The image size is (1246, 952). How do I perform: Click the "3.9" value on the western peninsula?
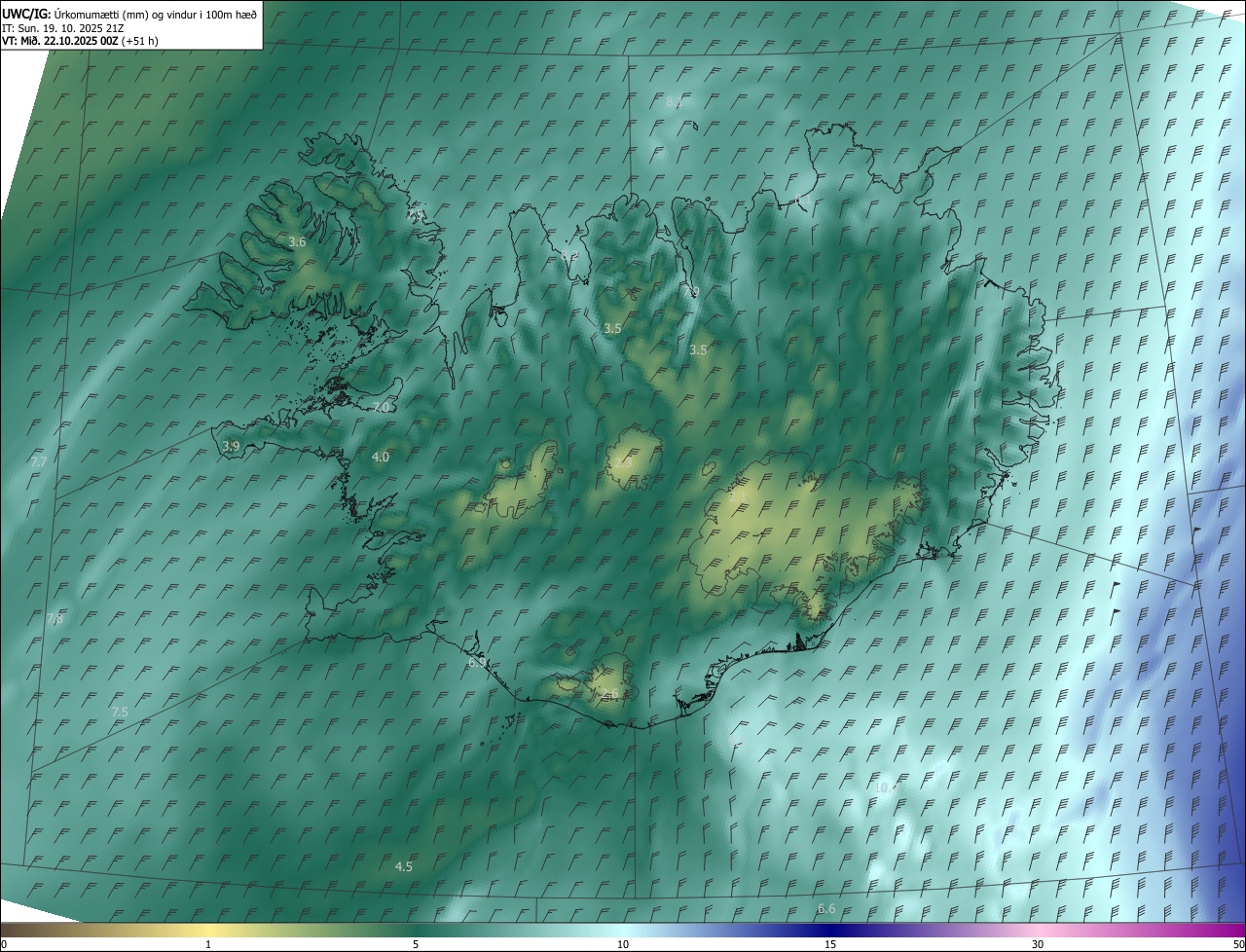click(x=231, y=447)
